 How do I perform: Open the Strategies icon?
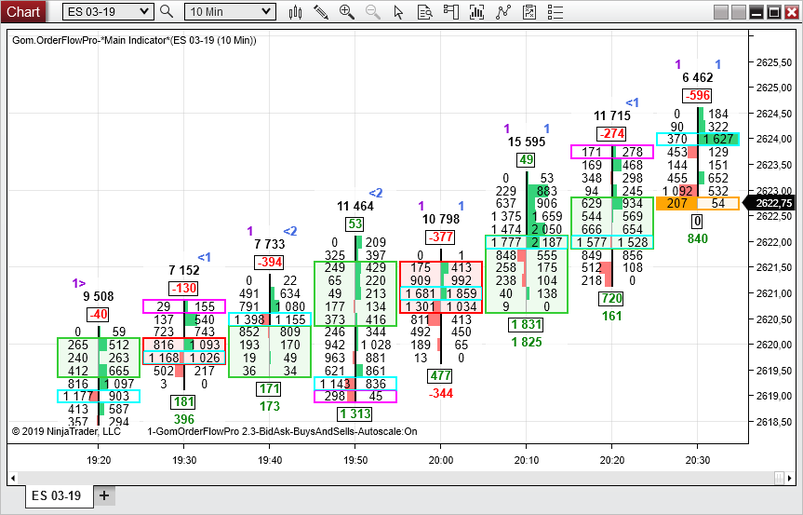click(x=503, y=12)
